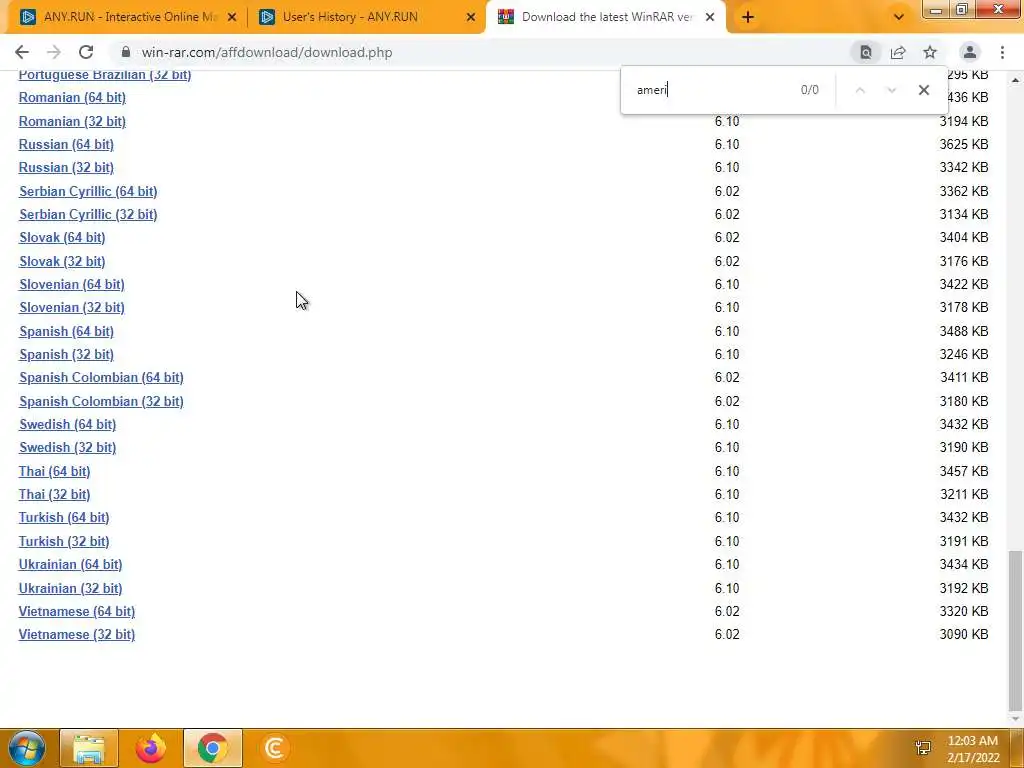Click Chrome icon in taskbar
Image resolution: width=1024 pixels, height=768 pixels.
(x=212, y=748)
